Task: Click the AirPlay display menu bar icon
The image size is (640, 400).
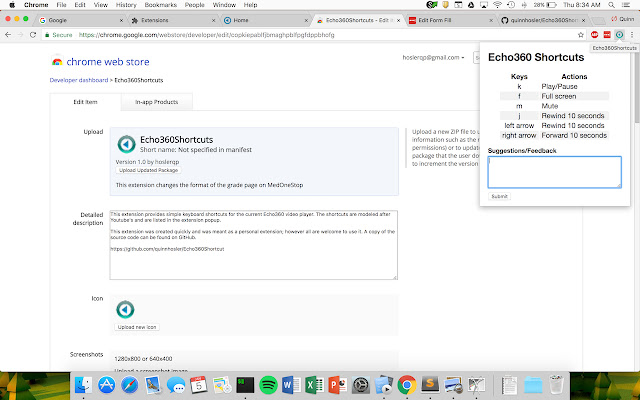Action: [484, 5]
